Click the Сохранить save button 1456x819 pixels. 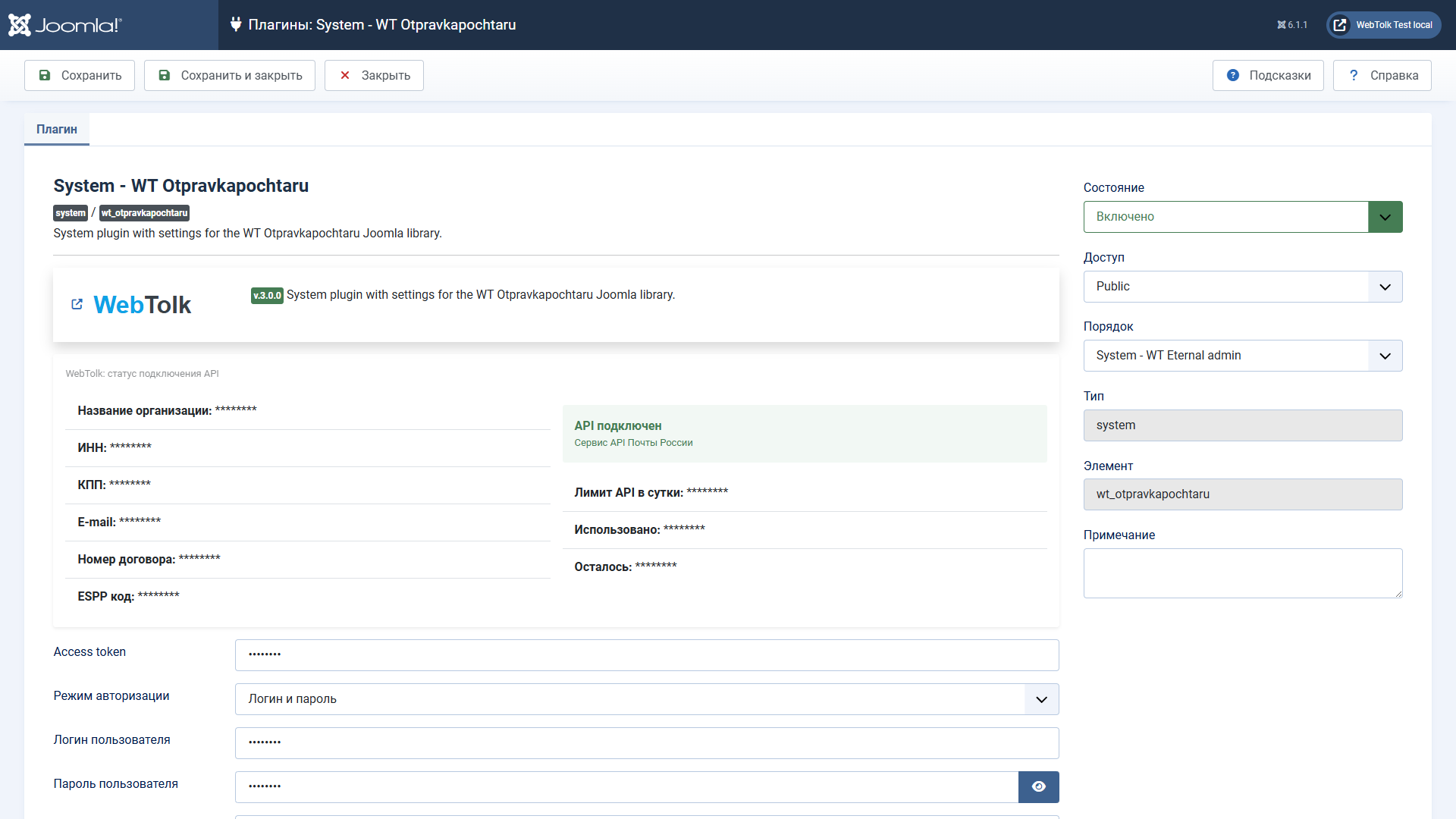pos(80,76)
